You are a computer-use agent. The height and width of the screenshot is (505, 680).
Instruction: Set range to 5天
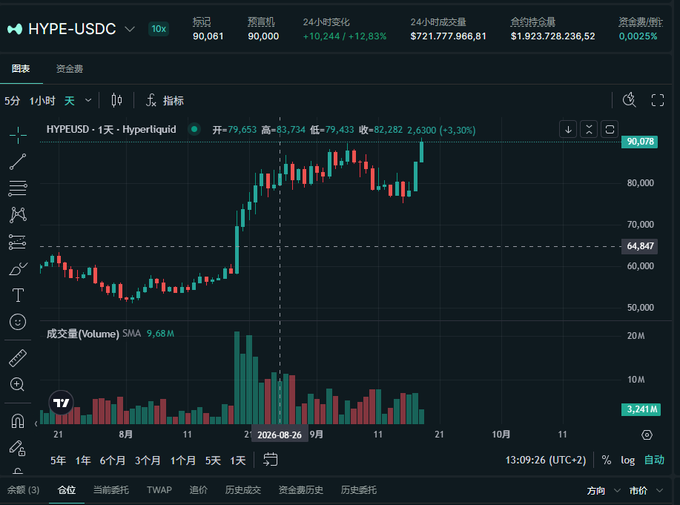(213, 460)
